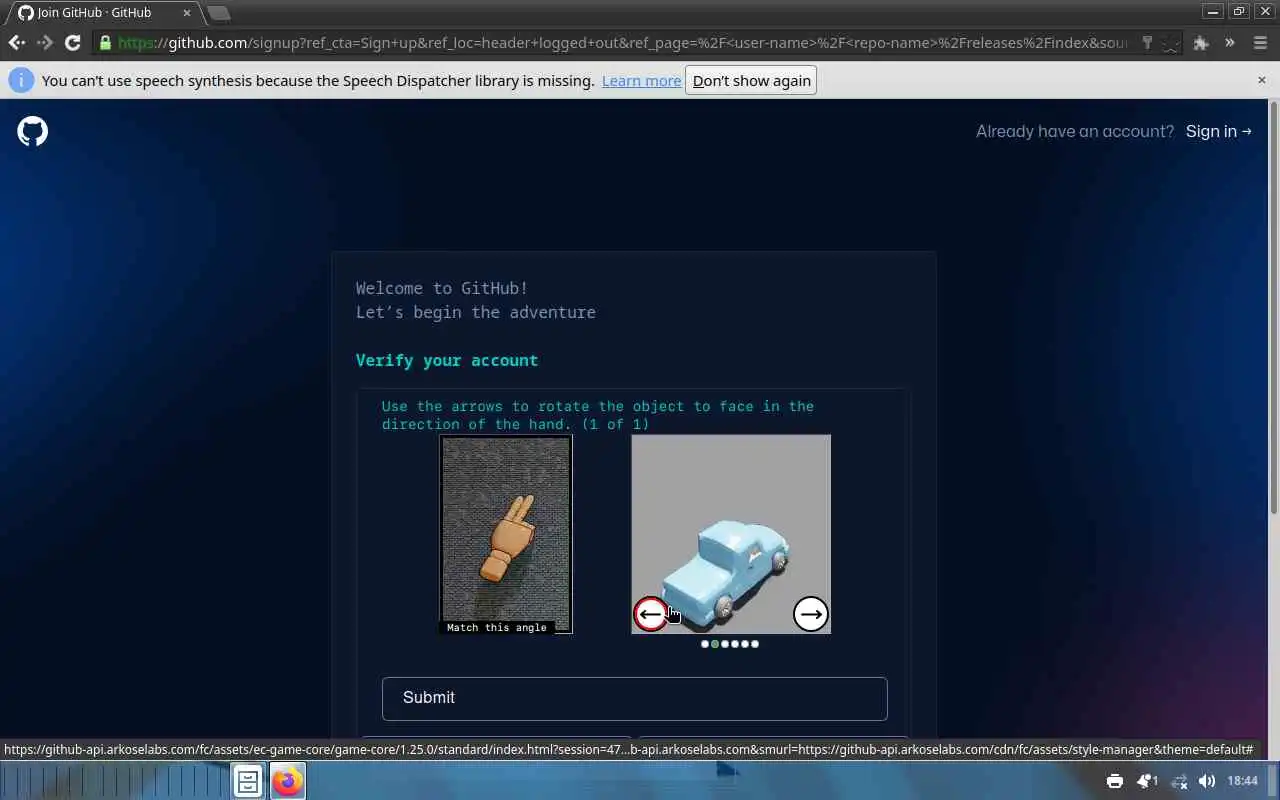Click the 18:44 clock in taskbar
1280x800 pixels.
pos(1243,781)
